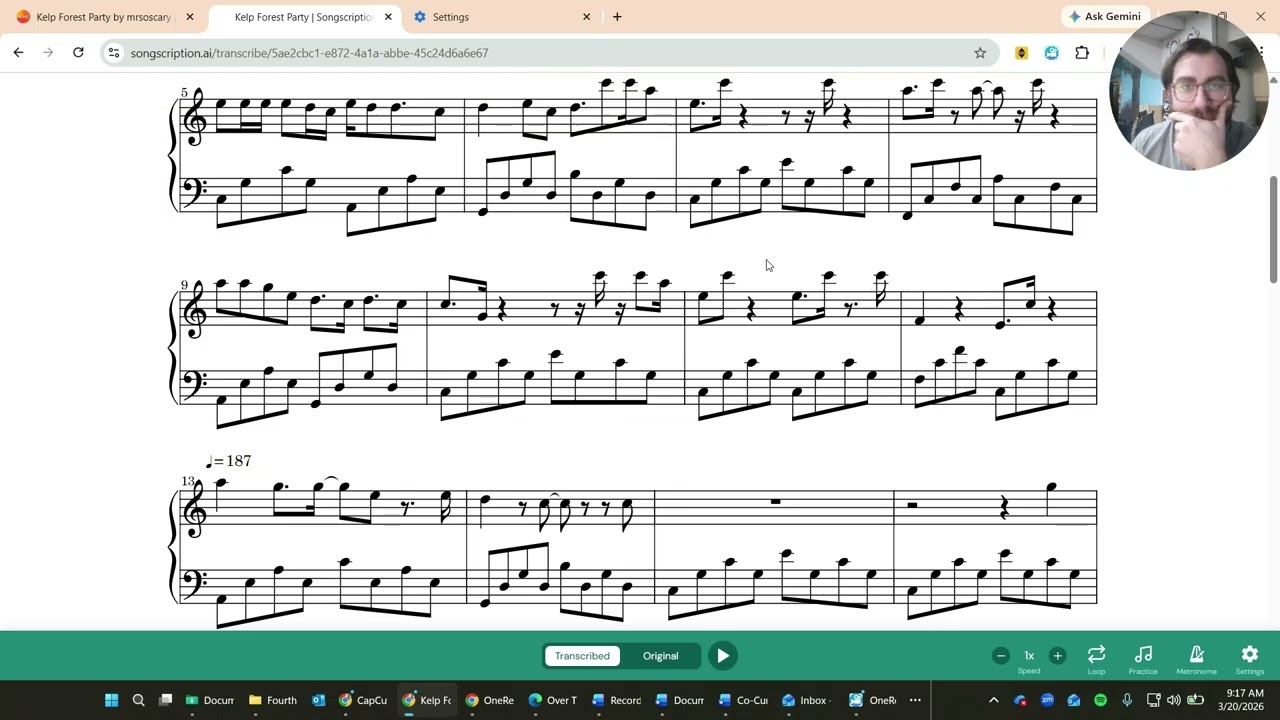Switch to the CapCut Chrome window
This screenshot has width=1280, height=720.
[x=363, y=700]
